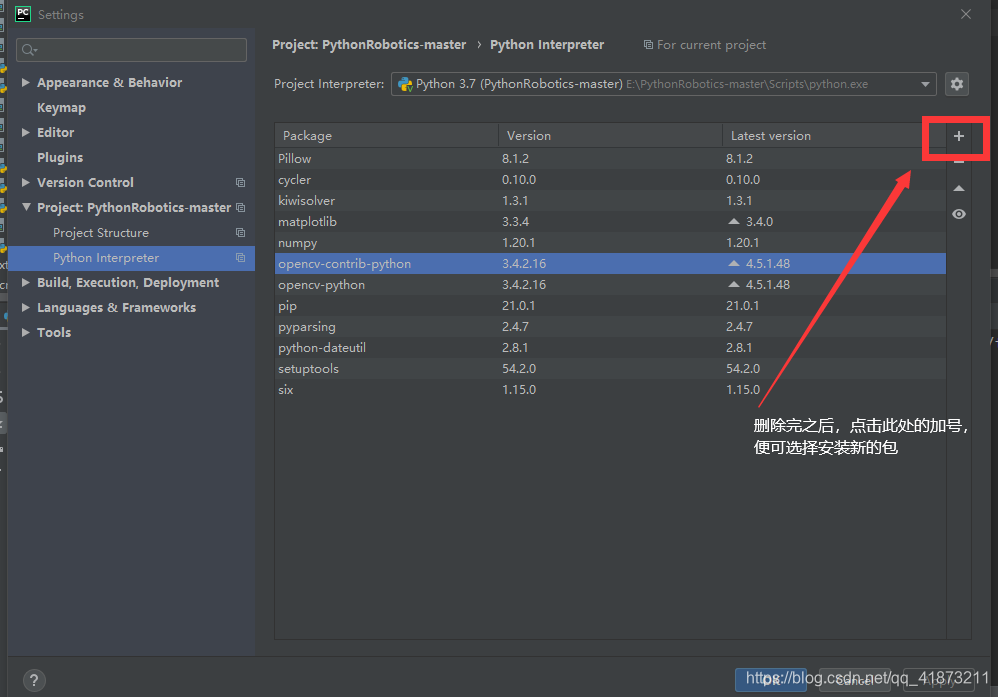Select the opencv-contrib-python package row
The image size is (998, 697).
tap(610, 264)
